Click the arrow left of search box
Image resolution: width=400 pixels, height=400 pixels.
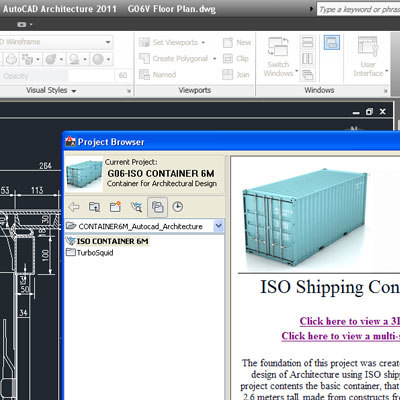pyautogui.click(x=311, y=9)
